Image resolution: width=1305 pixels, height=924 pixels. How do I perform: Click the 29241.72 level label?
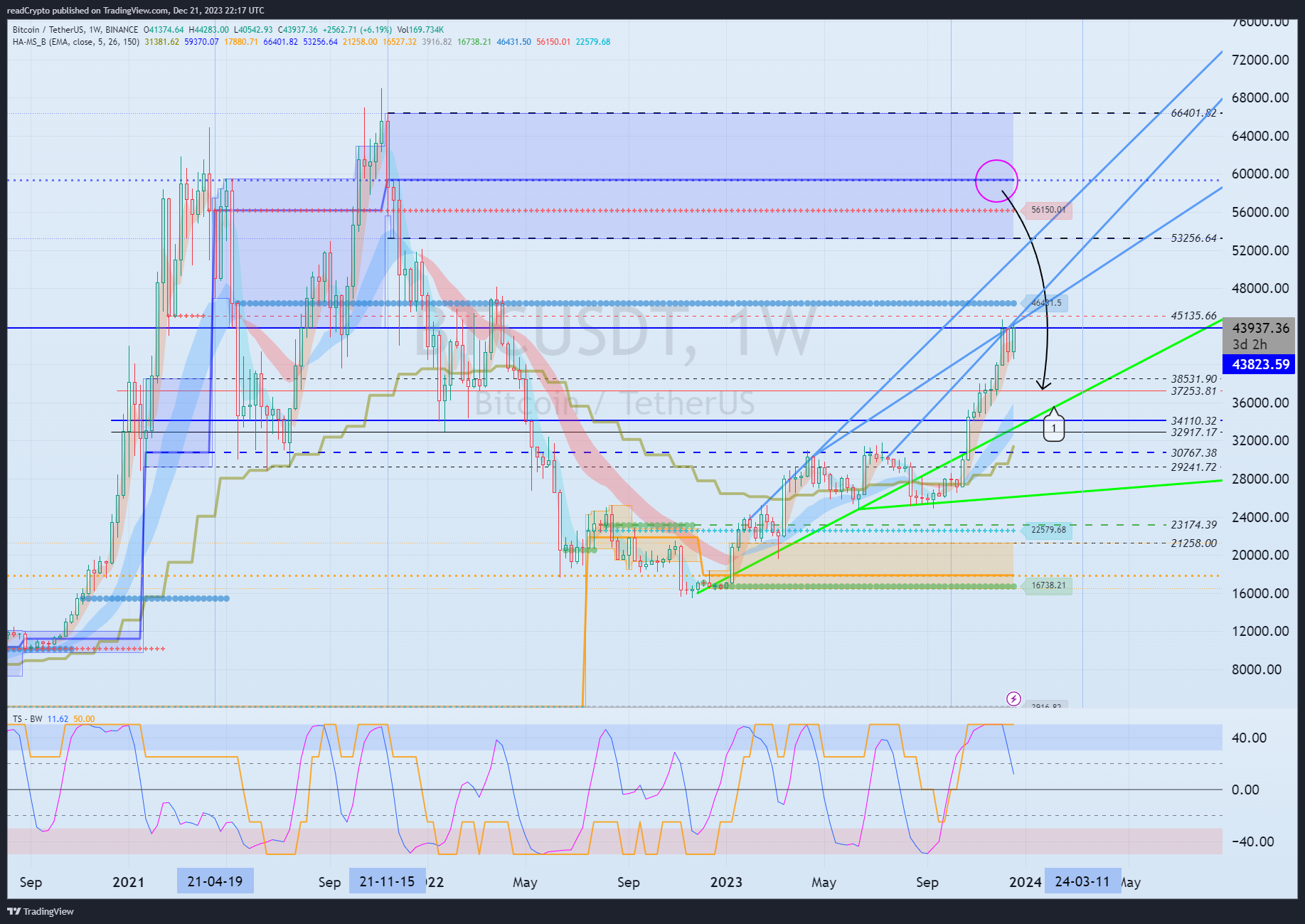coord(1193,467)
